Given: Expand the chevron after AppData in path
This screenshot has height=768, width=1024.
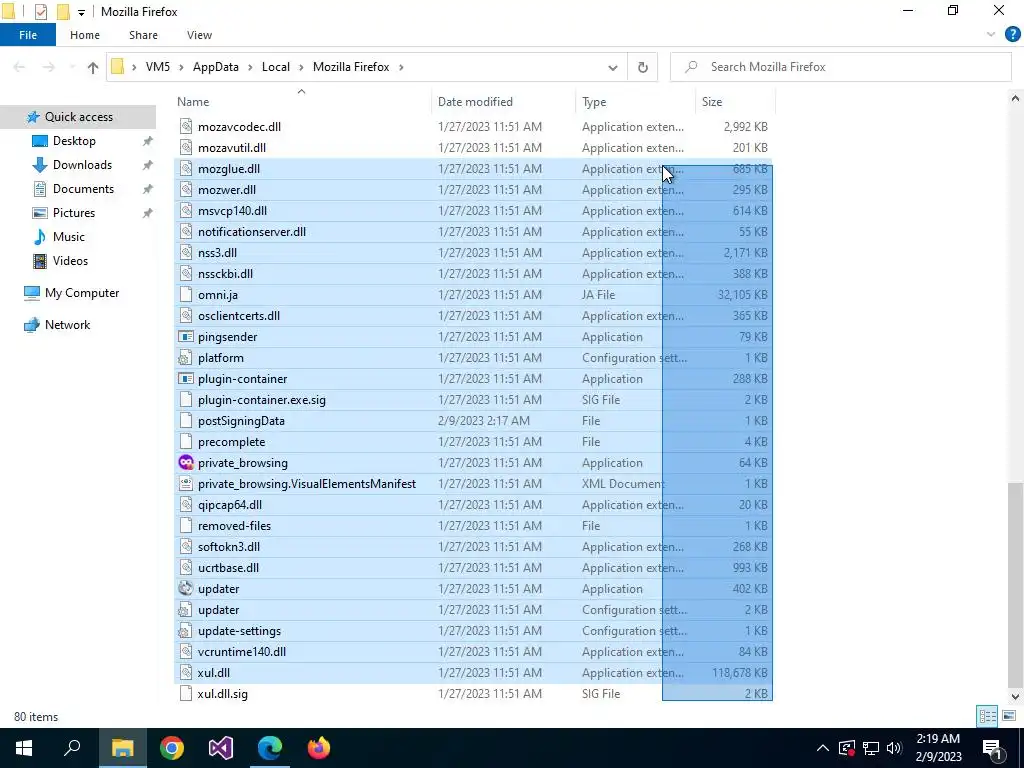Looking at the screenshot, I should (x=250, y=67).
